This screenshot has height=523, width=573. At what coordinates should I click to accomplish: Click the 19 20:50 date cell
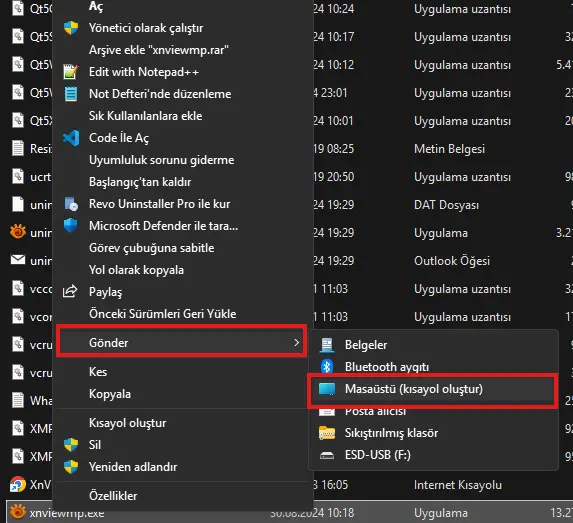coord(334,177)
